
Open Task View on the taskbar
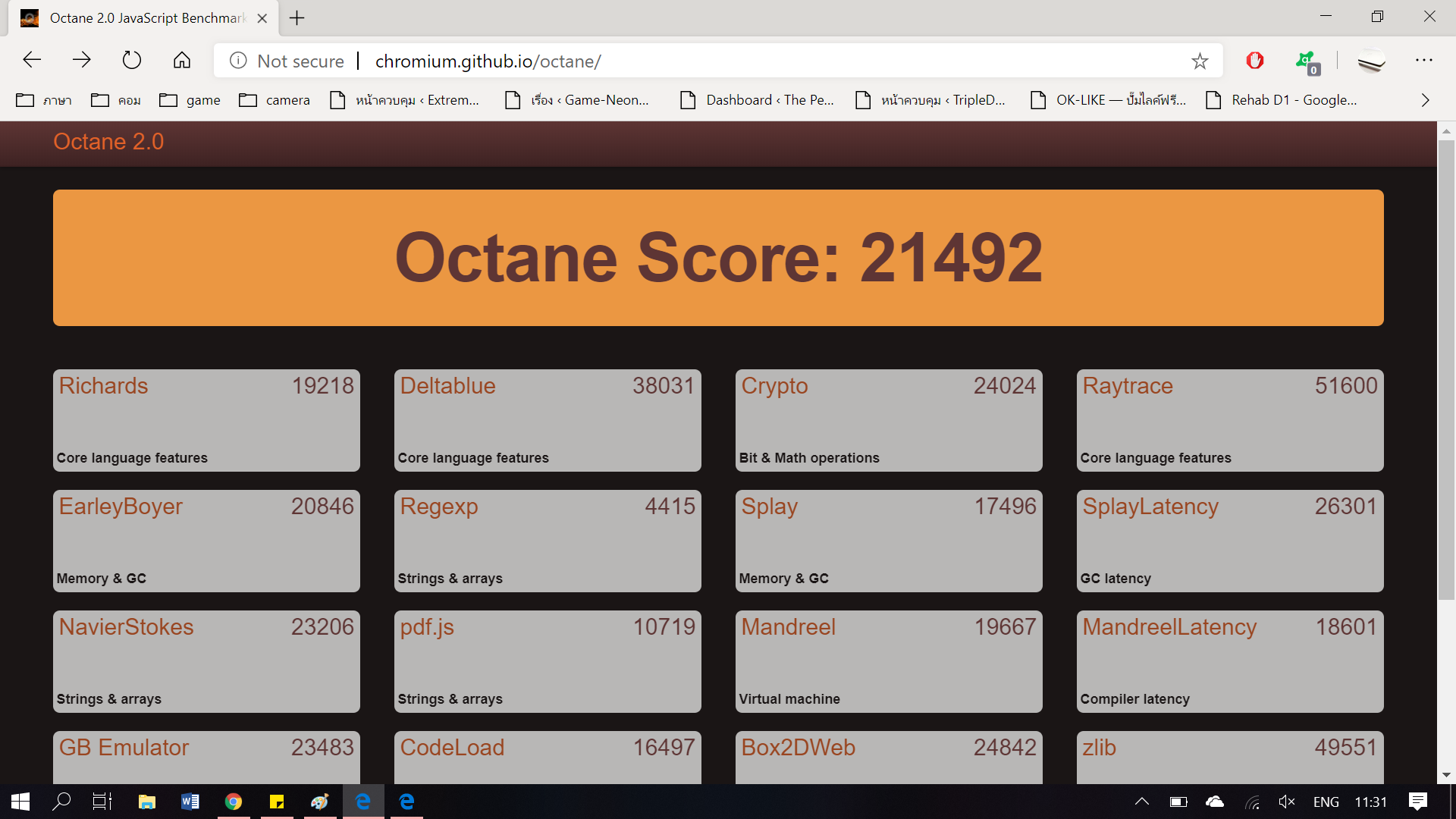pos(102,802)
